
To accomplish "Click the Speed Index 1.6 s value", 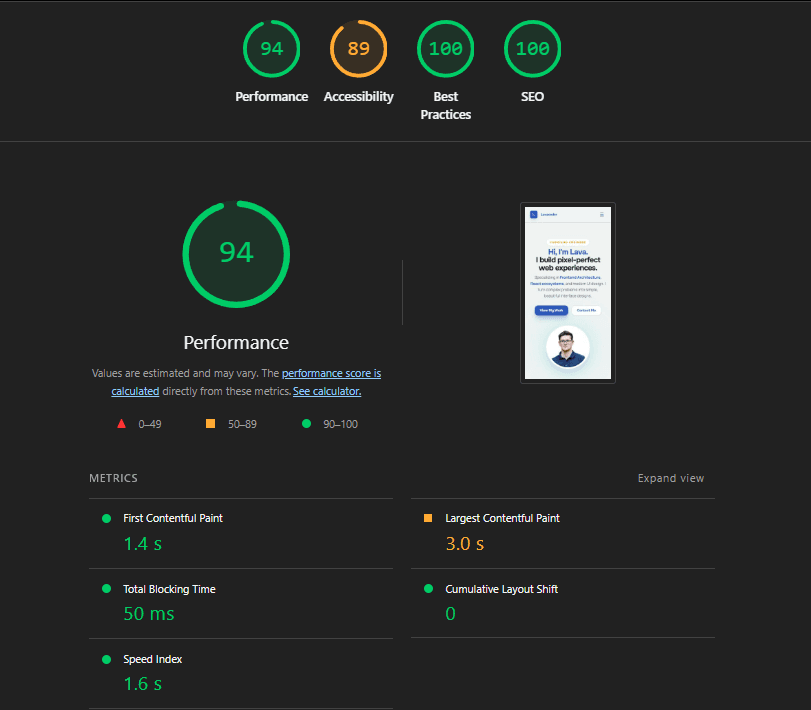I will point(142,684).
